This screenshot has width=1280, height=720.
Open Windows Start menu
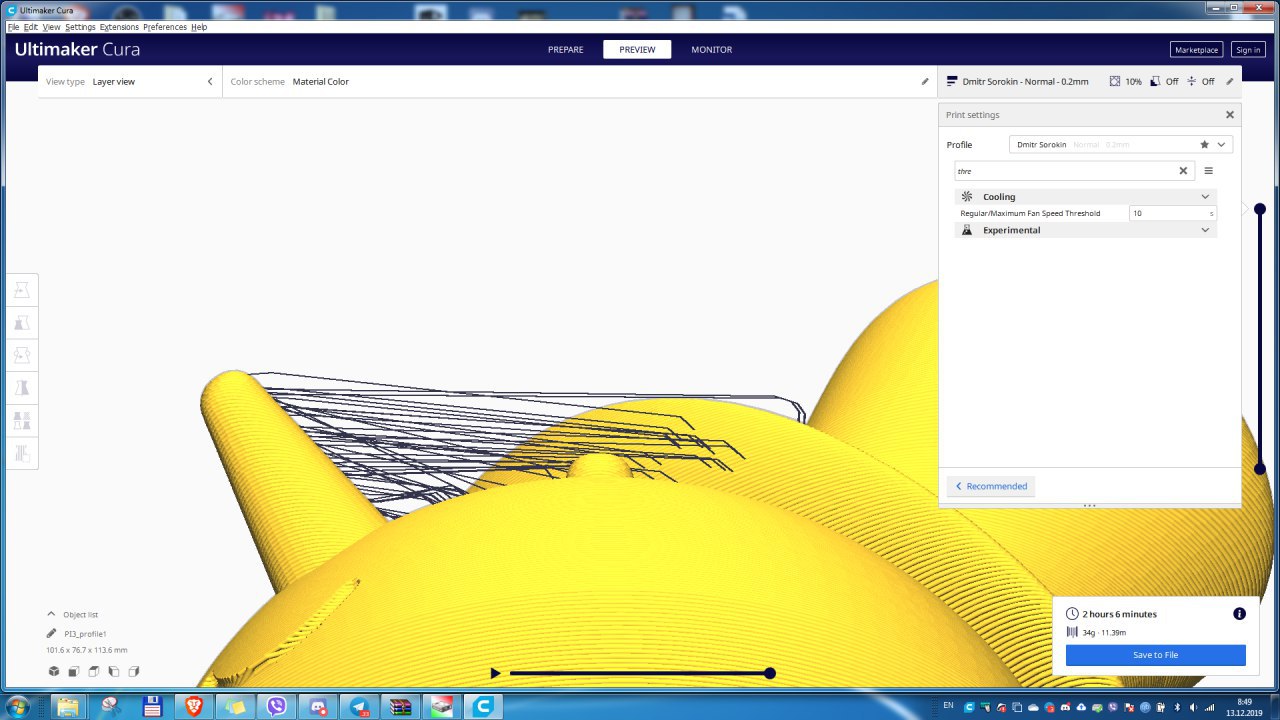tap(19, 706)
